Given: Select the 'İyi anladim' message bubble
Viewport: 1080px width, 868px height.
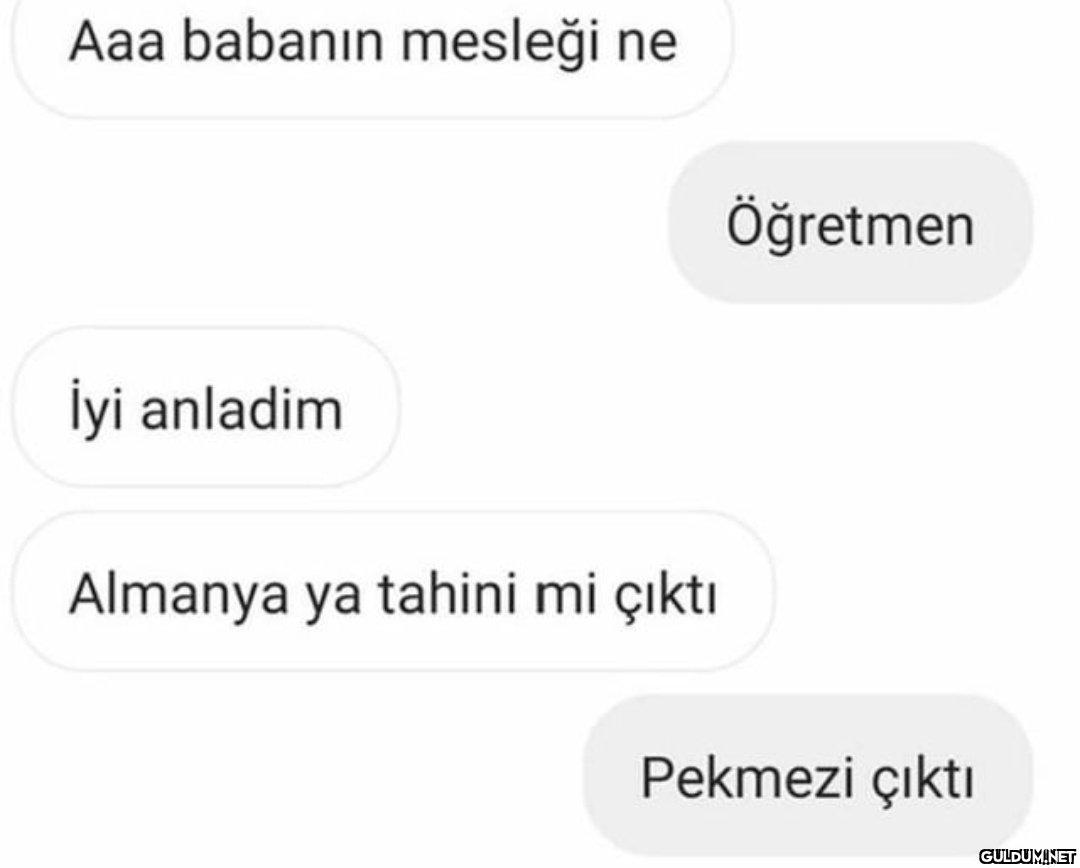Looking at the screenshot, I should (x=206, y=408).
